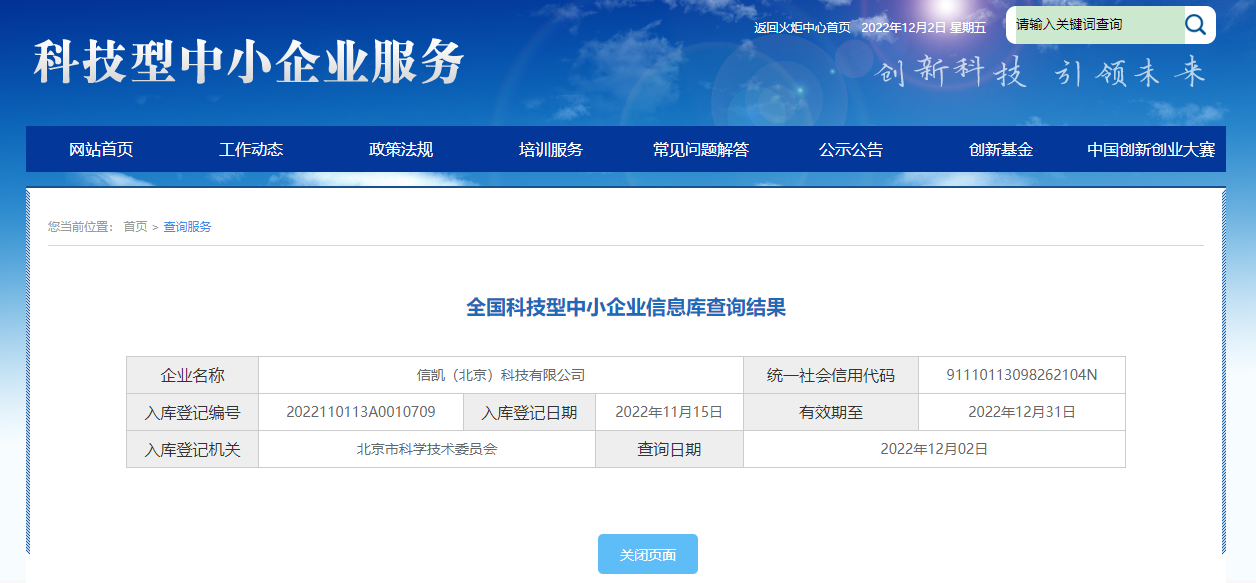Screen dimensions: 1256x583
Task: Click the 统一社会信用代码 label cell
Action: click(831, 375)
